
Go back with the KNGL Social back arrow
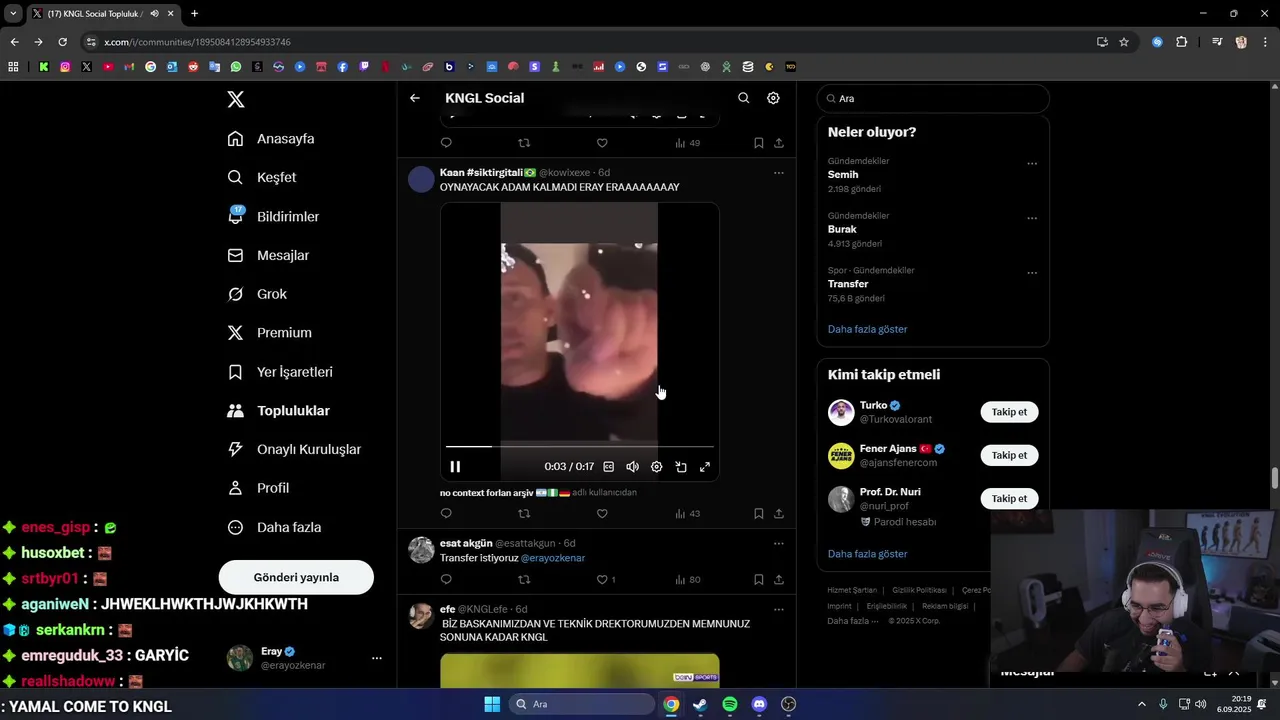click(415, 98)
